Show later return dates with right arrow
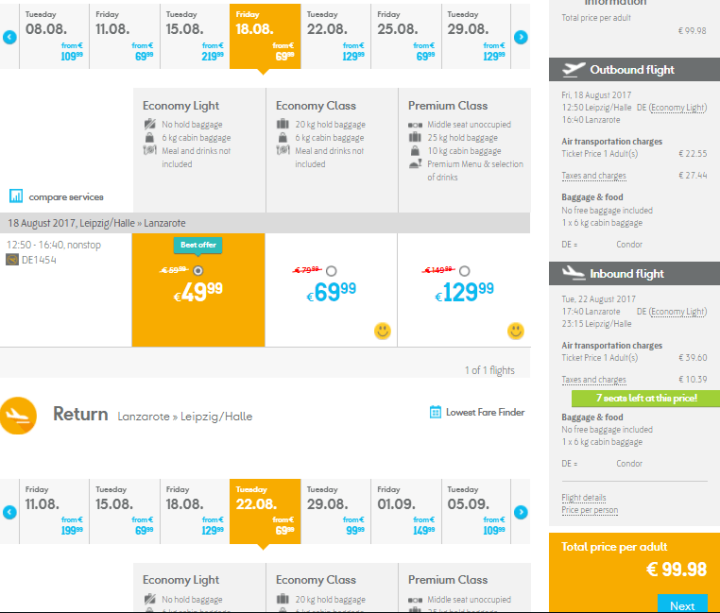This screenshot has height=613, width=720. (x=520, y=512)
